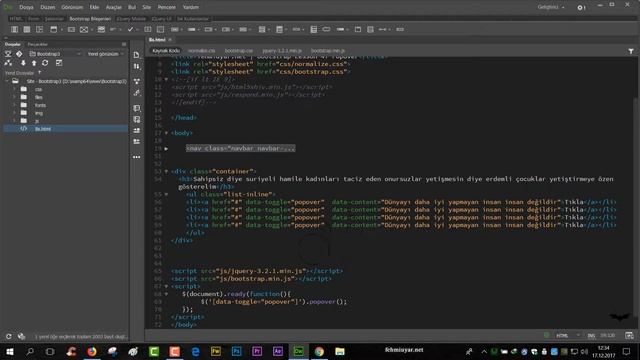Image resolution: width=640 pixels, height=360 pixels.
Task: Click the open documents icon in the code toolbar
Action: coord(136,55)
